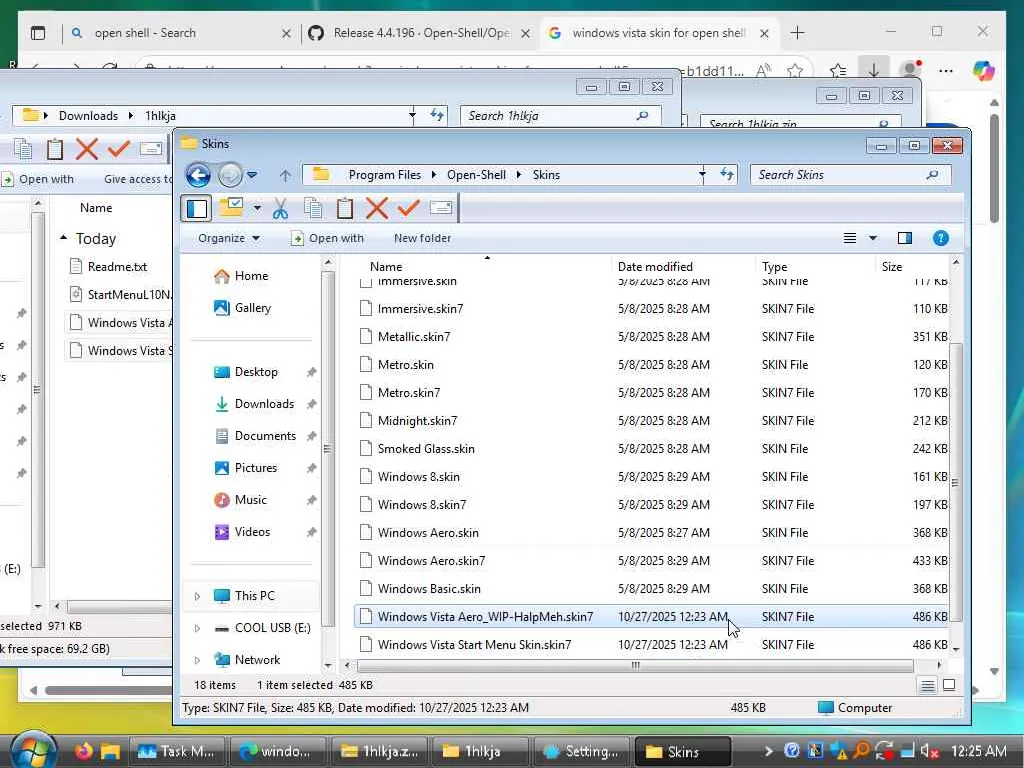The width and height of the screenshot is (1024, 768).
Task: Click New folder in the command bar
Action: tap(423, 238)
